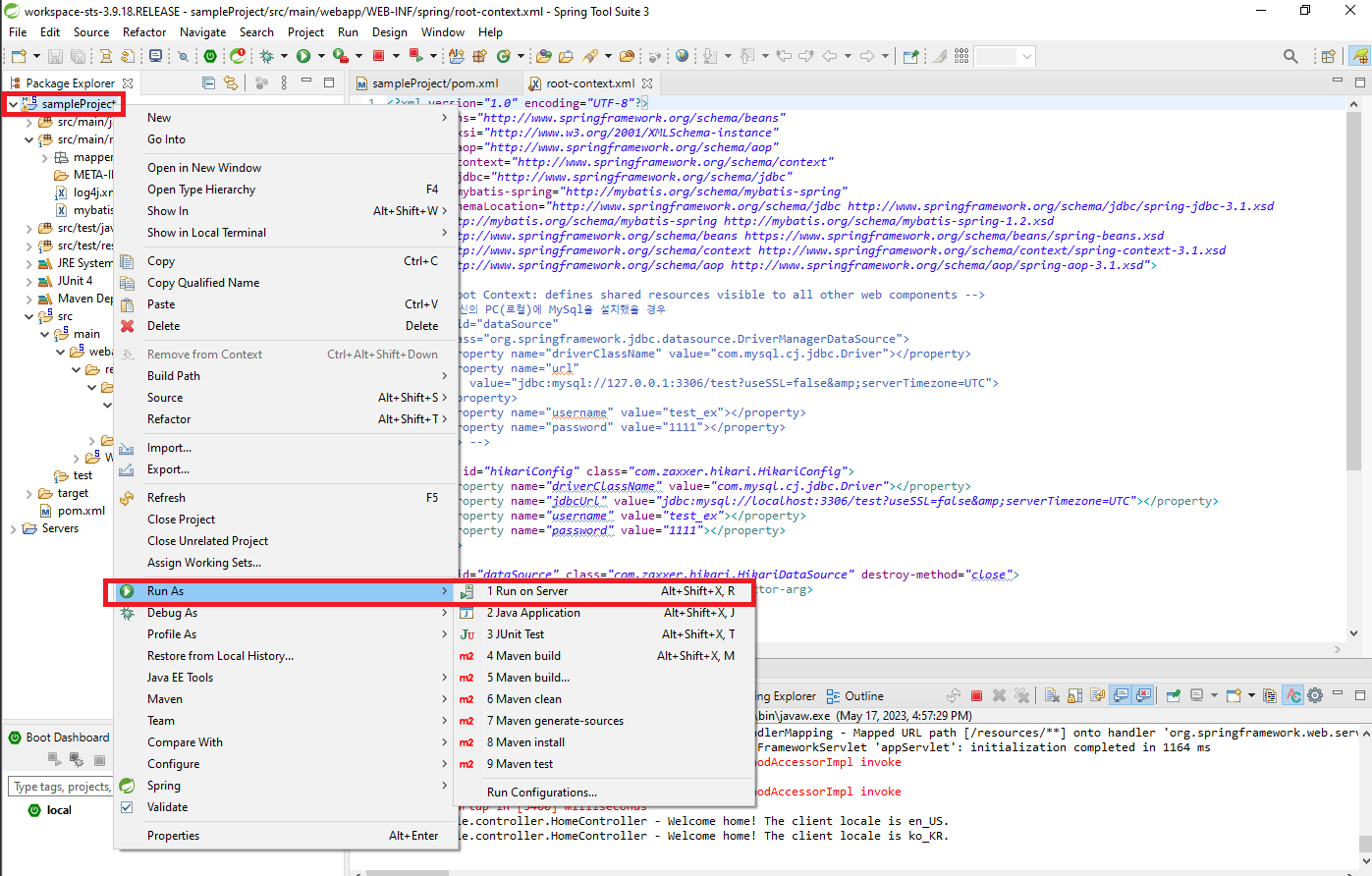
Task: Open the Boot Dashboard green power icon
Action: pyautogui.click(x=210, y=56)
